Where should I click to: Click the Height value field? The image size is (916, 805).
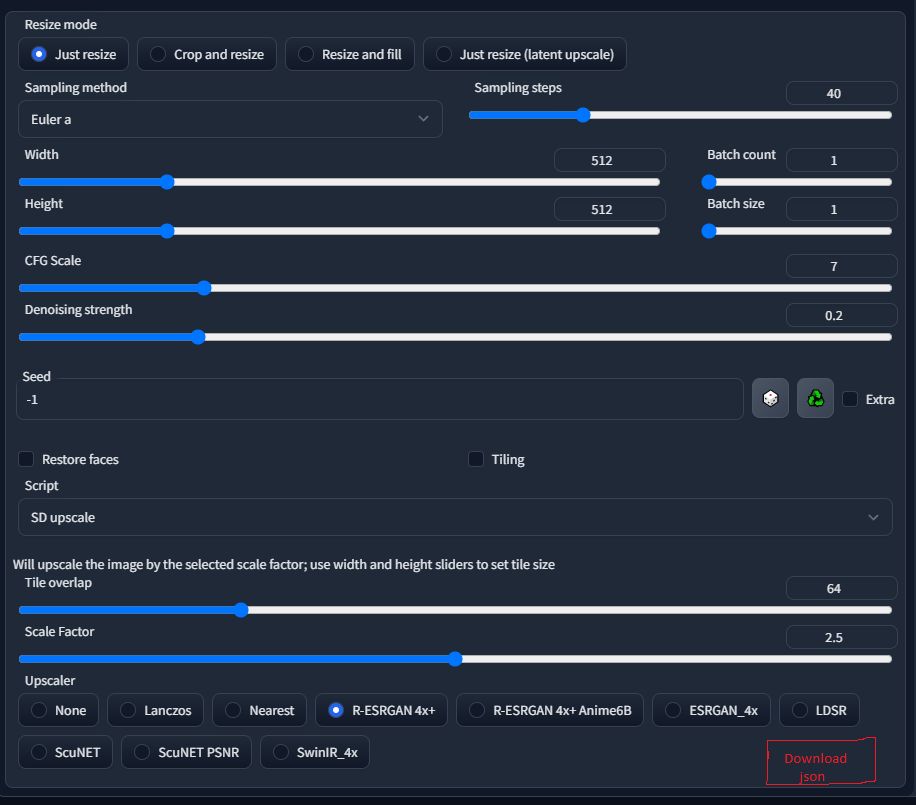coord(609,209)
